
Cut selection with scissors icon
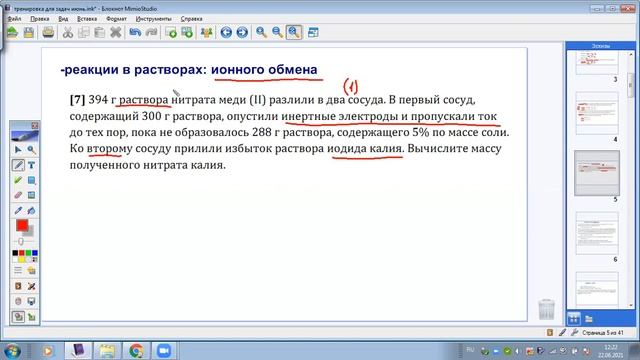[68, 32]
